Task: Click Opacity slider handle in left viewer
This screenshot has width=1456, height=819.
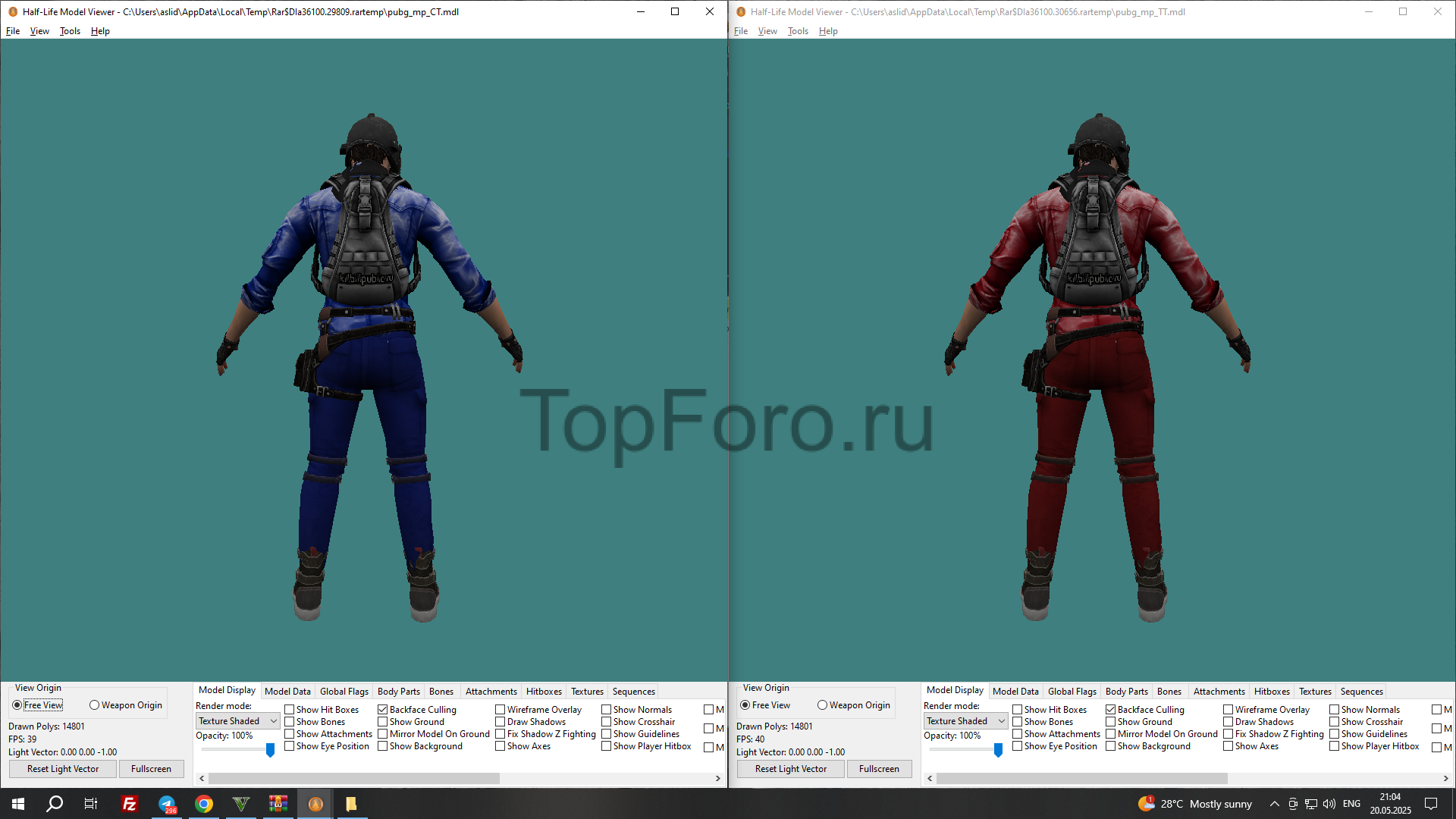Action: pos(270,750)
